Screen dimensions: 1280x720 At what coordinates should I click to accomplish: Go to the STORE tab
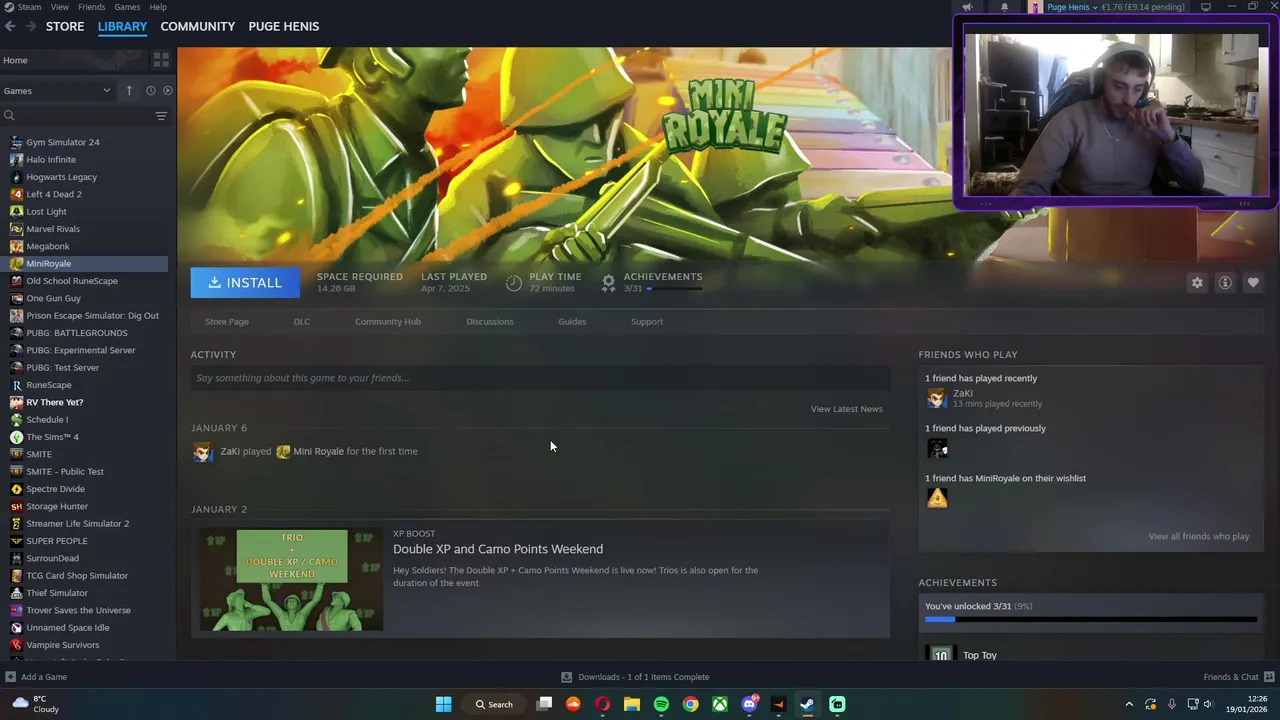65,26
